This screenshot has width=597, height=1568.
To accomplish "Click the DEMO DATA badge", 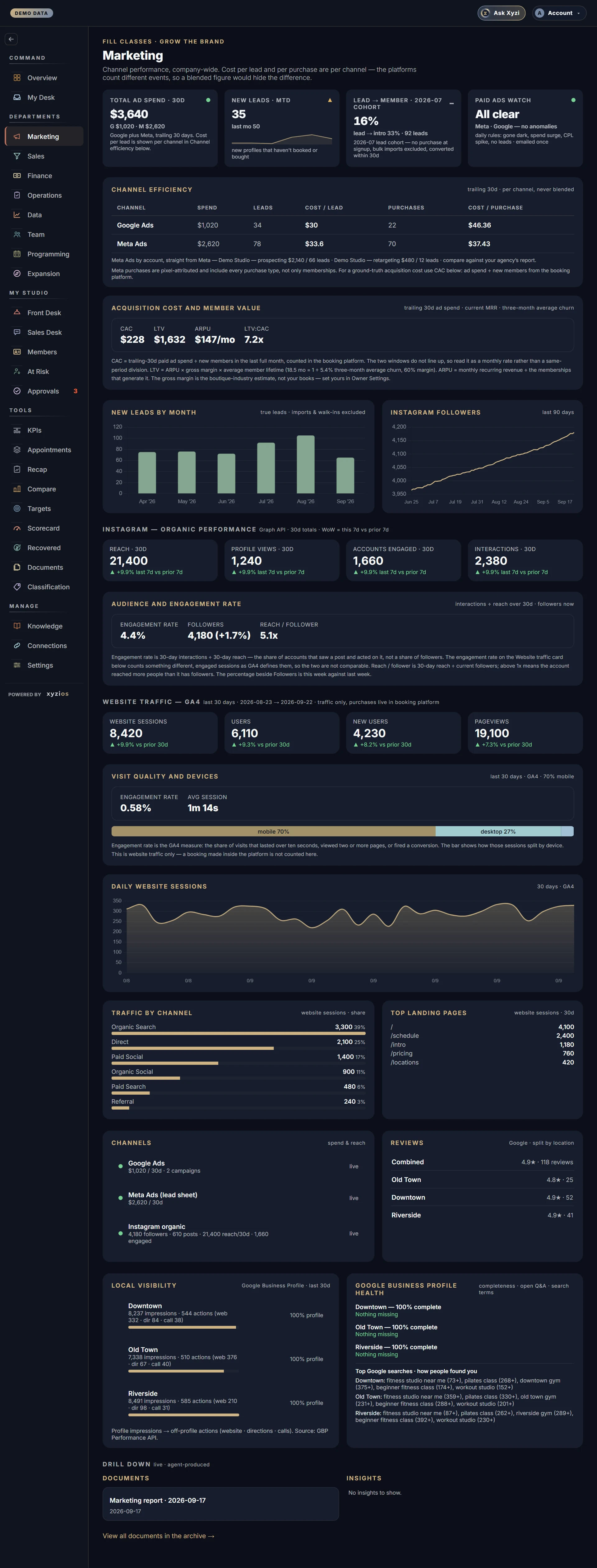I will pos(31,13).
